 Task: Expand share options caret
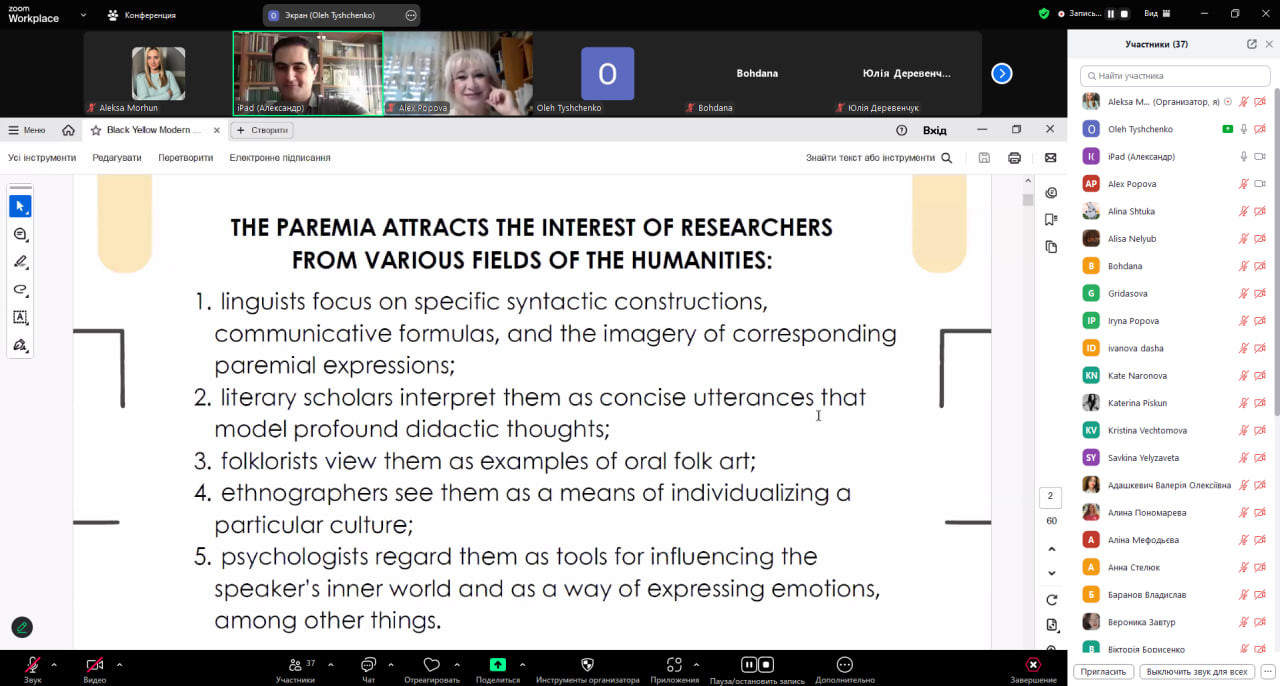[x=522, y=664]
